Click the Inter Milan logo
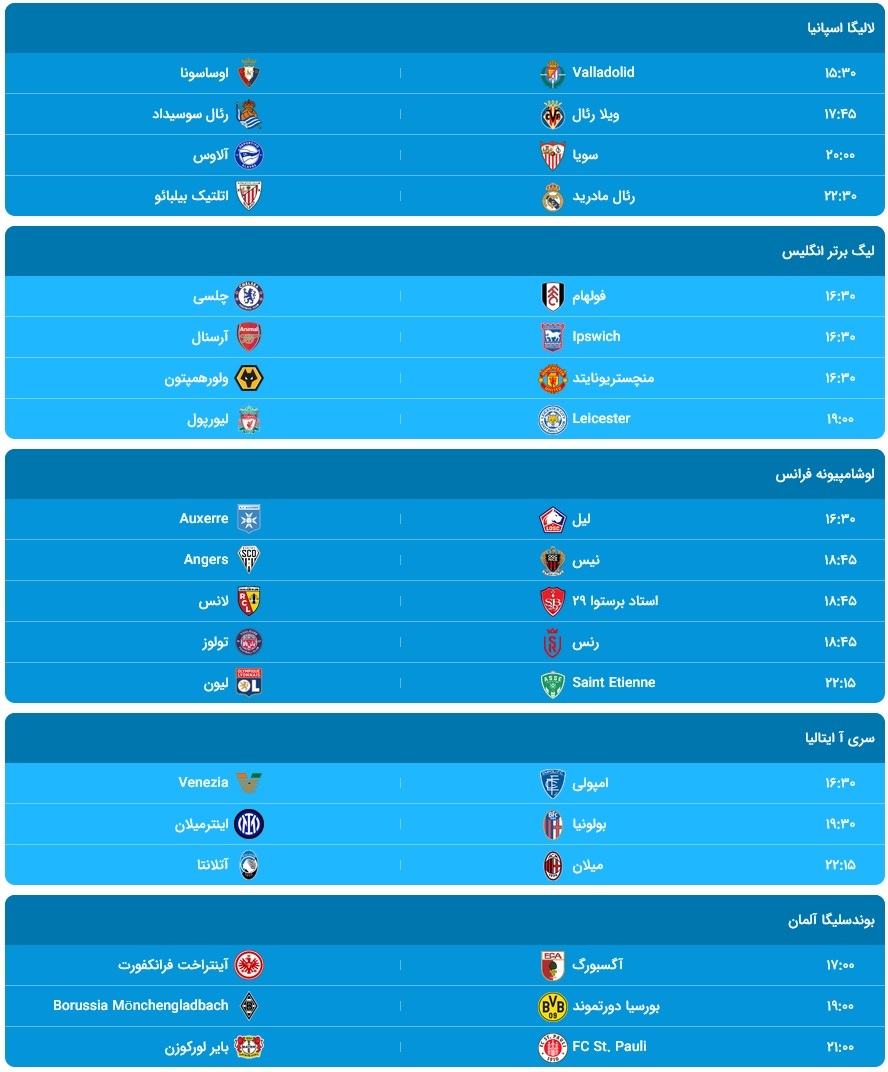The width and height of the screenshot is (888, 1072). [x=249, y=824]
